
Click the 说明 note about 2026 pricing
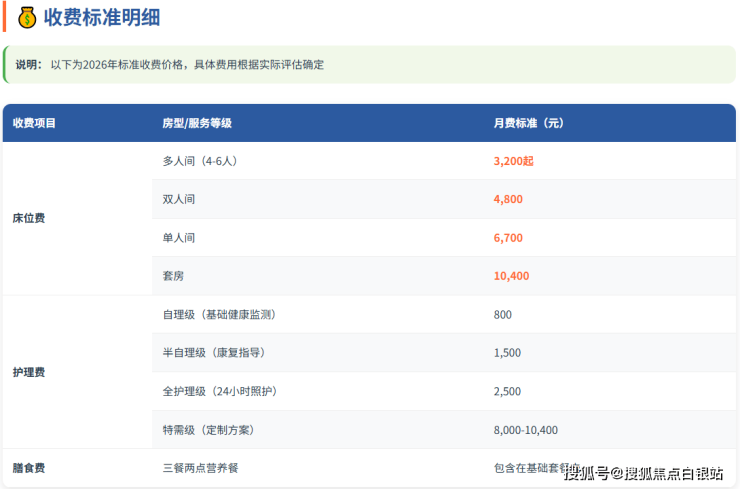(x=170, y=64)
